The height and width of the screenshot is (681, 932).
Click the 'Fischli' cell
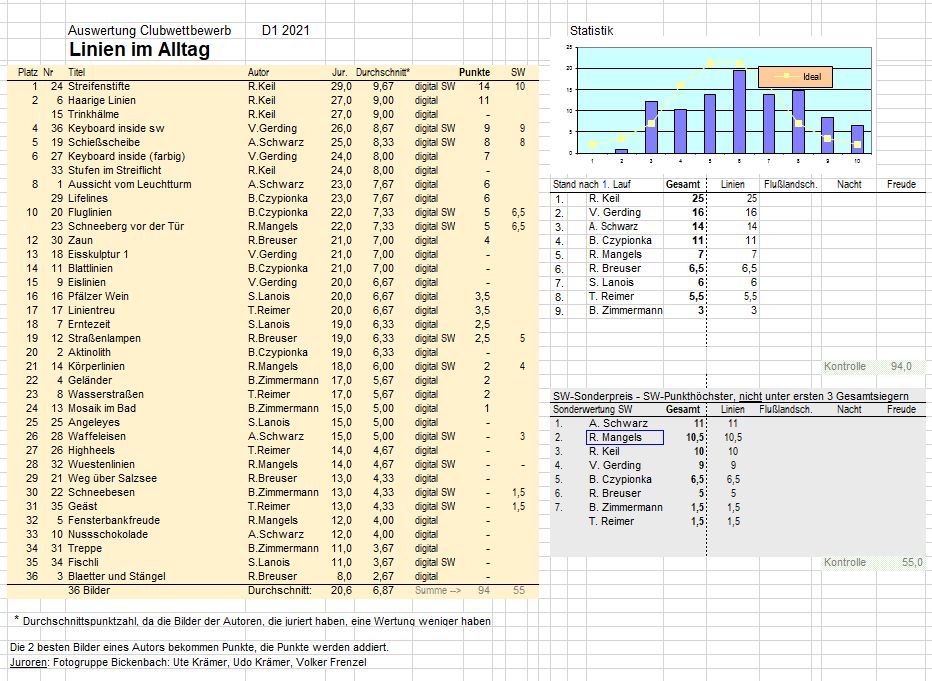pos(83,562)
